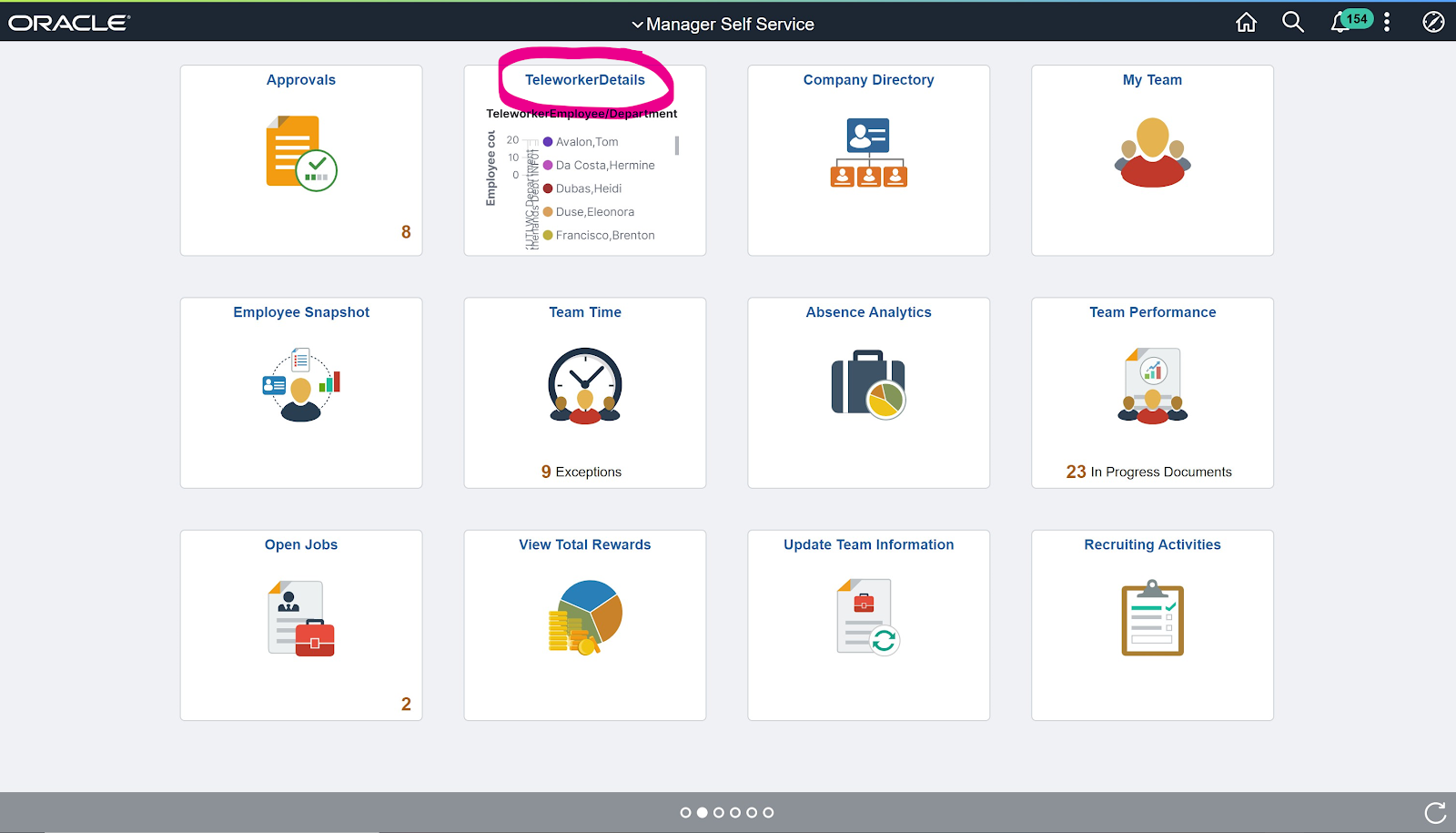The height and width of the screenshot is (833, 1456).
Task: Click Avalon,Tom purple legend marker
Action: click(548, 142)
